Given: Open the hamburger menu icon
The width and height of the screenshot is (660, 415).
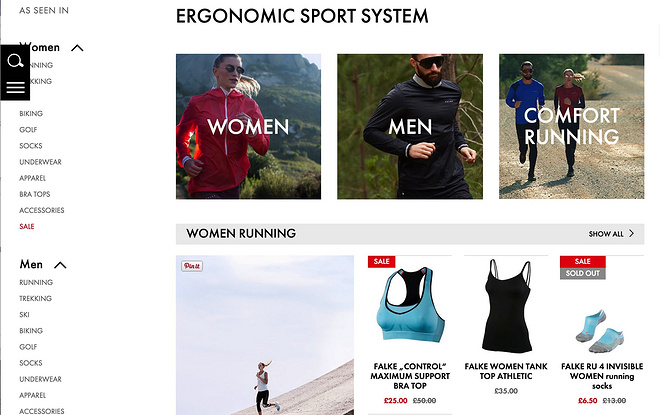Looking at the screenshot, I should pyautogui.click(x=16, y=88).
